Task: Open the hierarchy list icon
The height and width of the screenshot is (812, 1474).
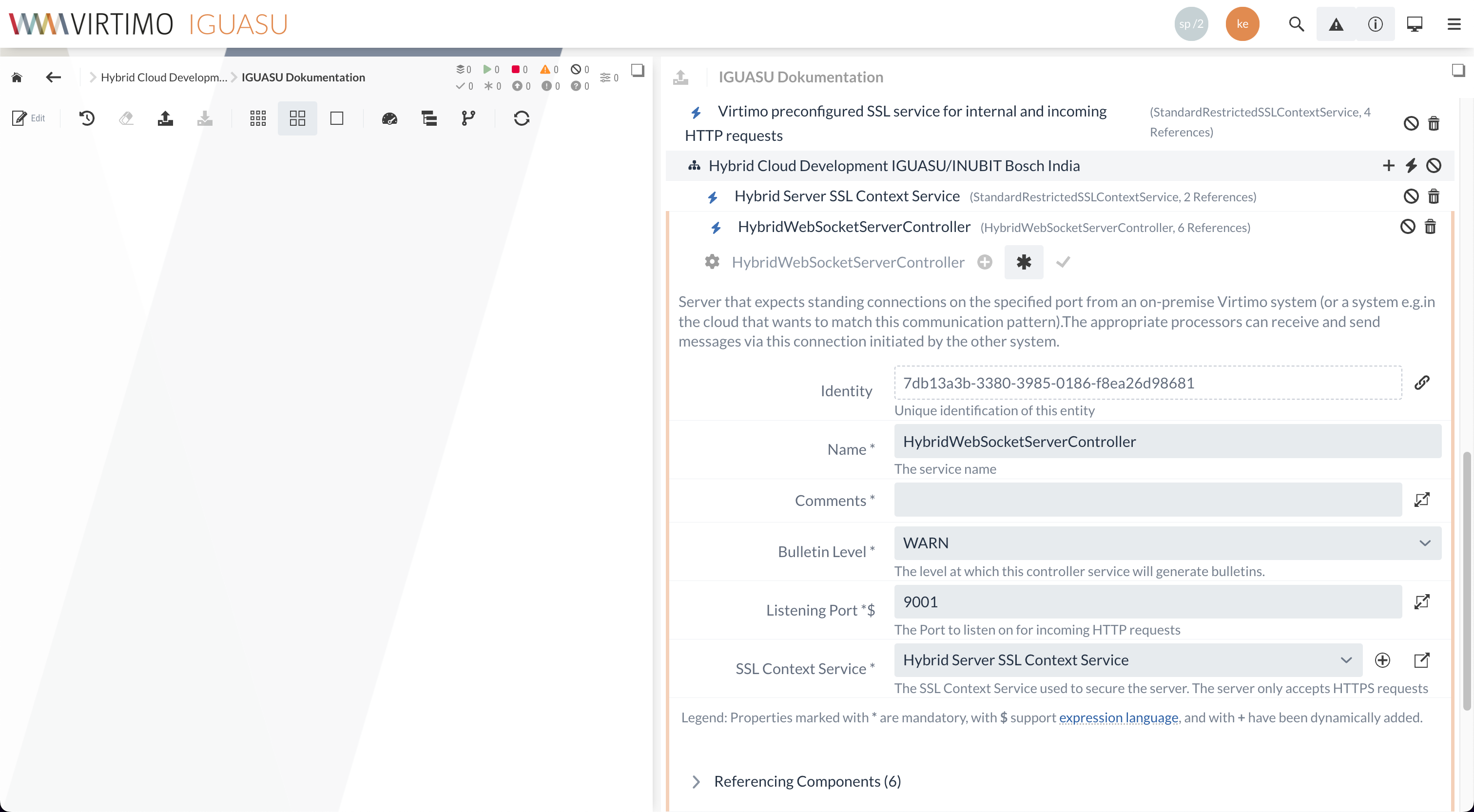Action: click(x=429, y=118)
